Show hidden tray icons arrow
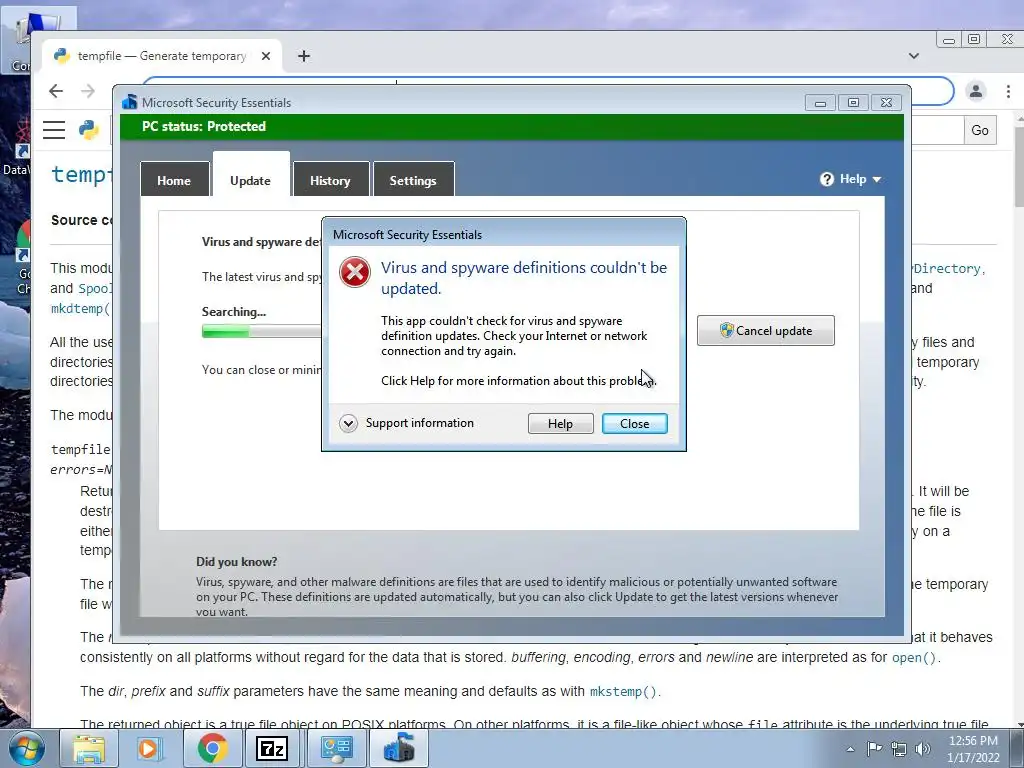Screen dimensions: 1024x768 pos(850,749)
